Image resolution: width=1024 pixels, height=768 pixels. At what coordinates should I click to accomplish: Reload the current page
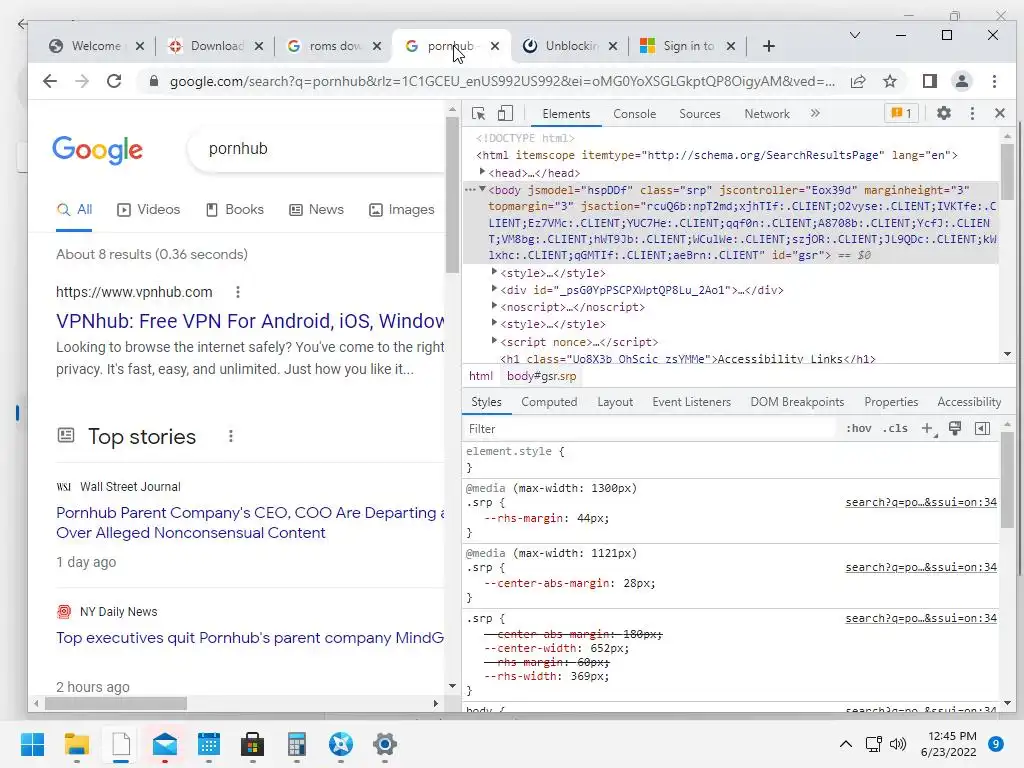[114, 81]
